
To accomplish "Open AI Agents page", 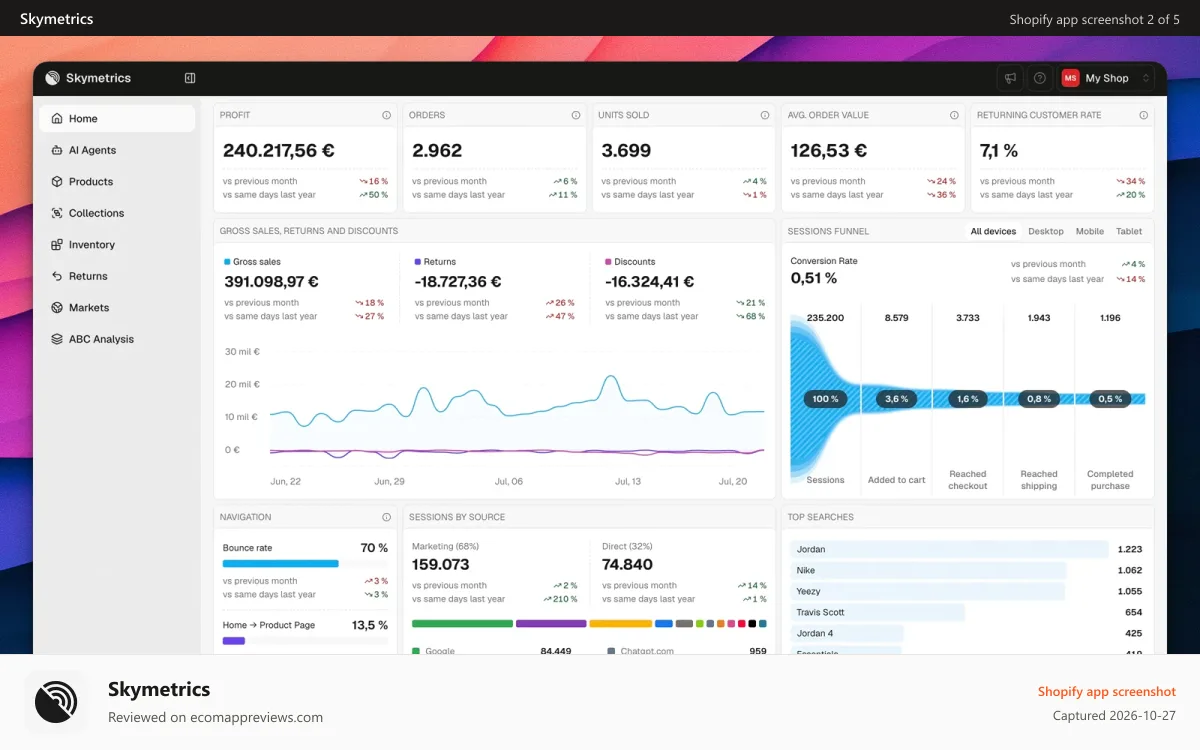I will (x=117, y=150).
